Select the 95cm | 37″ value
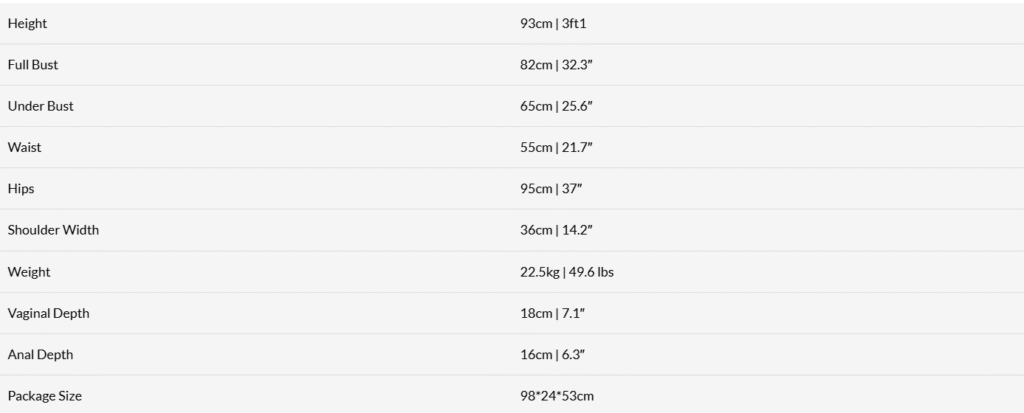This screenshot has height=413, width=1024. [552, 189]
